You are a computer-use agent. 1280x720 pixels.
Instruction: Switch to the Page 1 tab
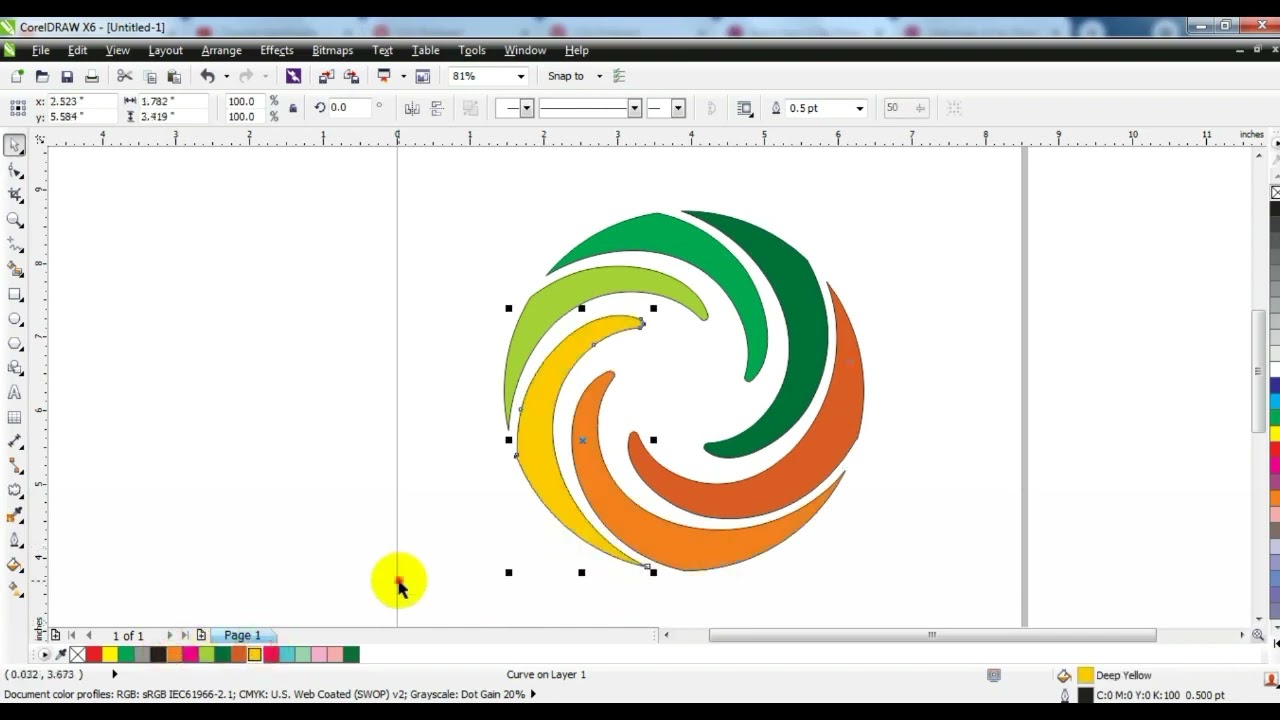point(242,635)
